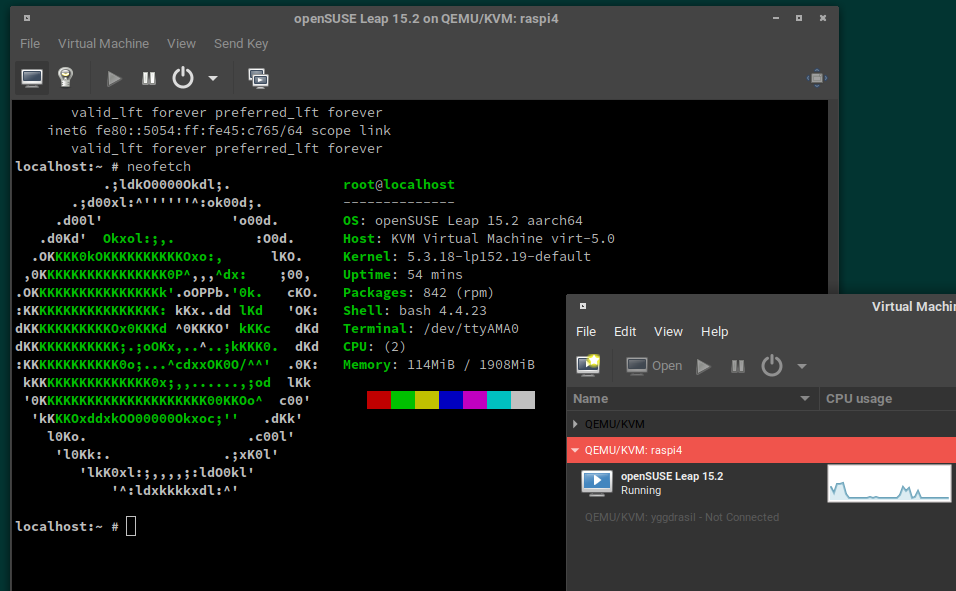Click the blue color block in neofetch
The height and width of the screenshot is (591, 956).
pos(451,400)
